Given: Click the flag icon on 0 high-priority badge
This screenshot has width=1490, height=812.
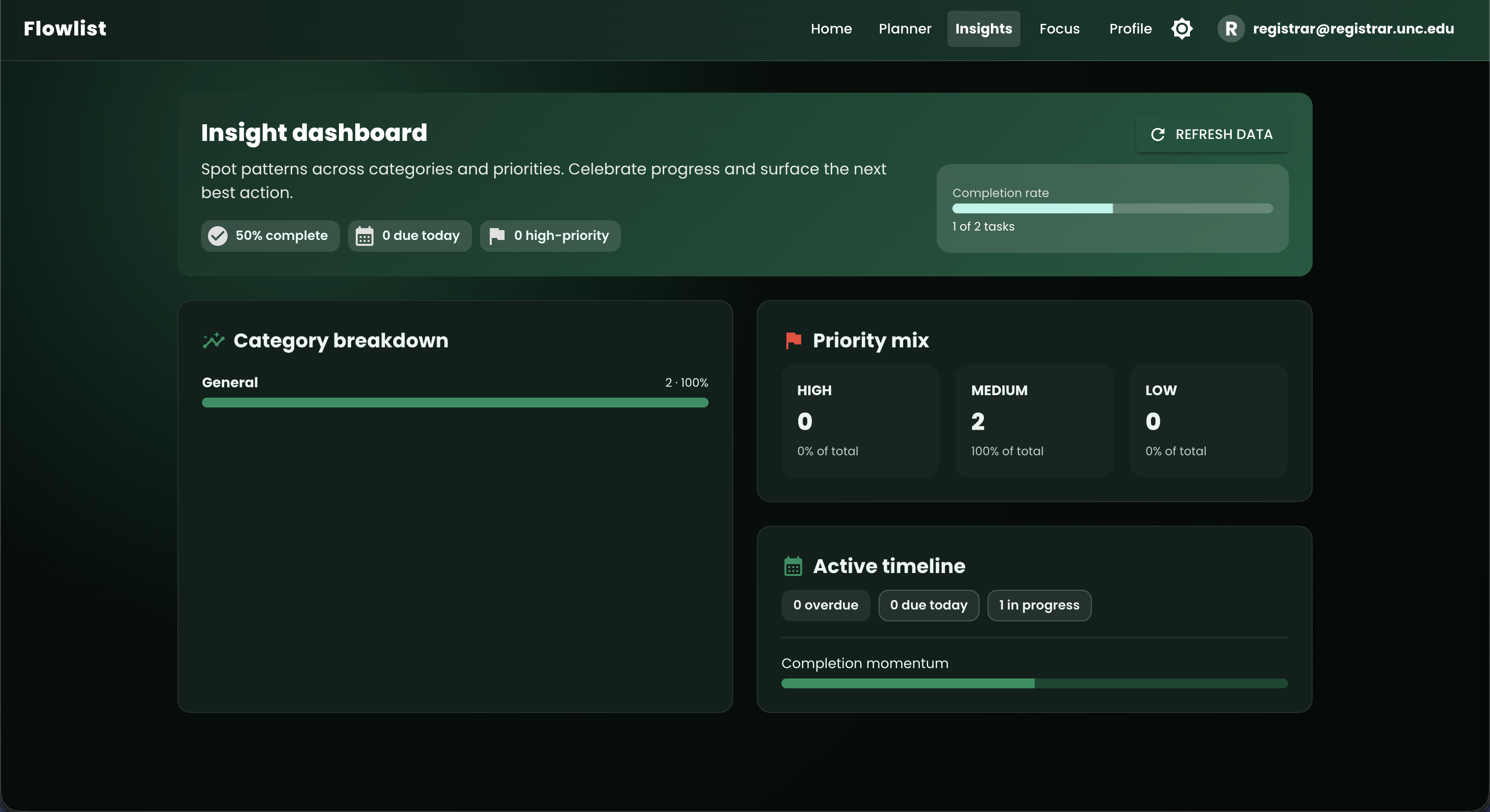Looking at the screenshot, I should click(497, 236).
